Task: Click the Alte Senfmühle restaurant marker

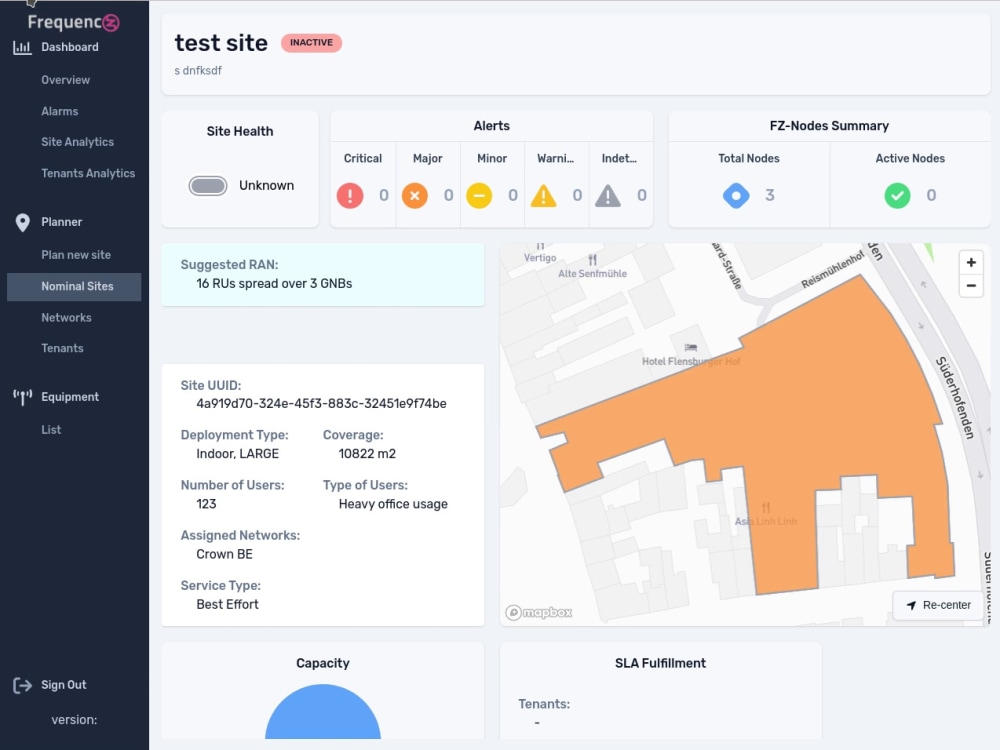Action: [x=592, y=260]
